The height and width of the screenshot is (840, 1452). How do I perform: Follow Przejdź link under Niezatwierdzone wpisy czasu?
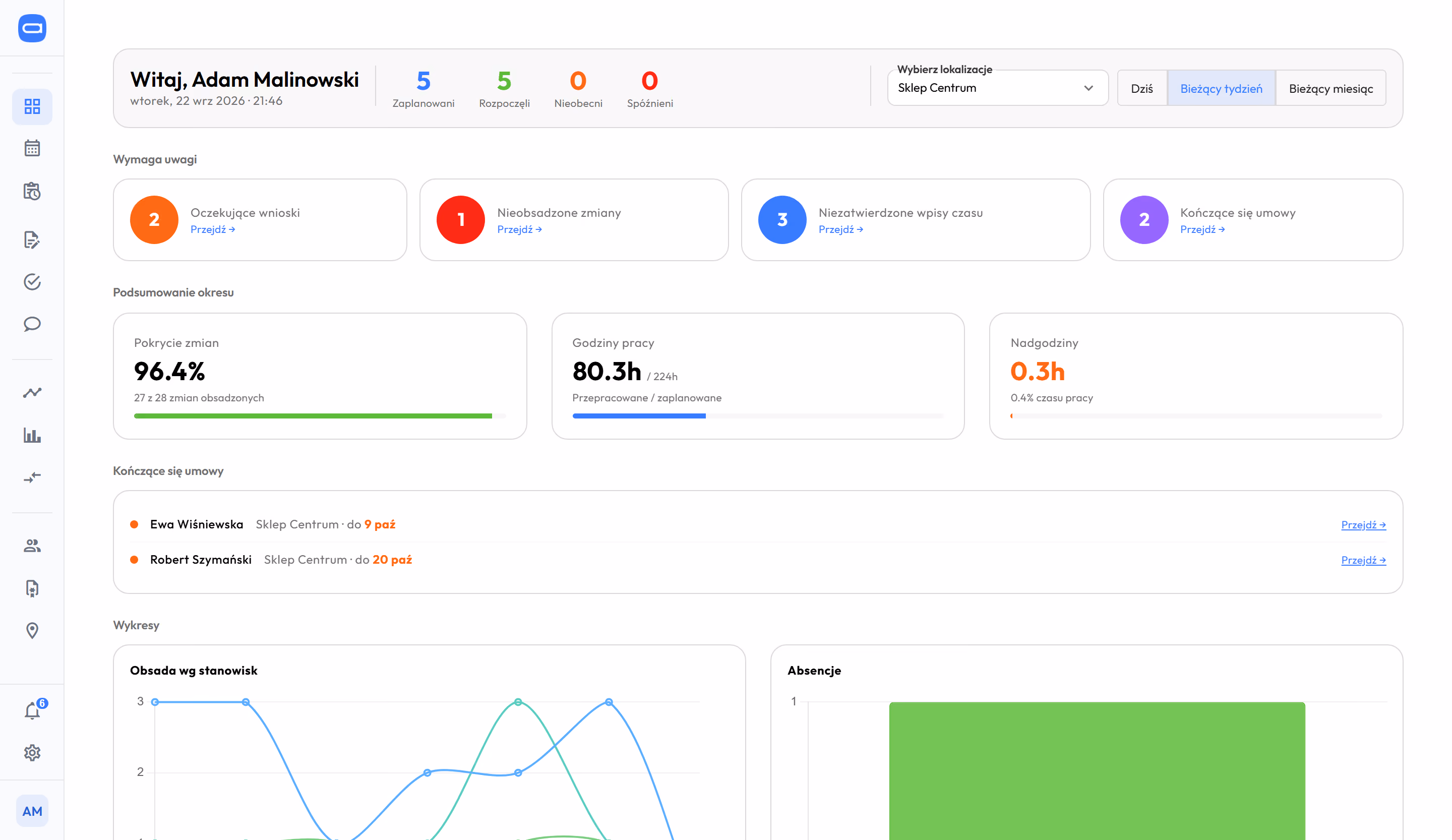click(840, 229)
